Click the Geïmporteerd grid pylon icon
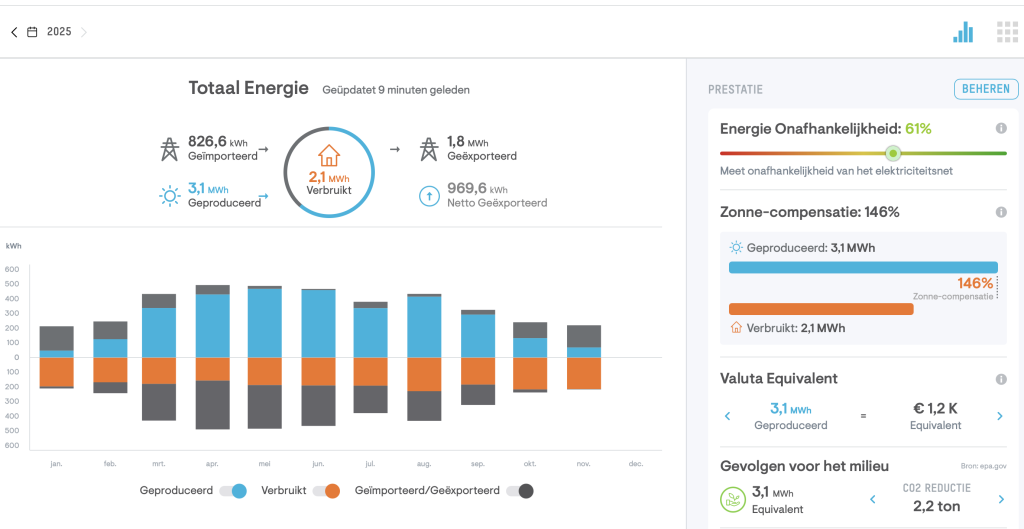The width and height of the screenshot is (1024, 529). 169,149
